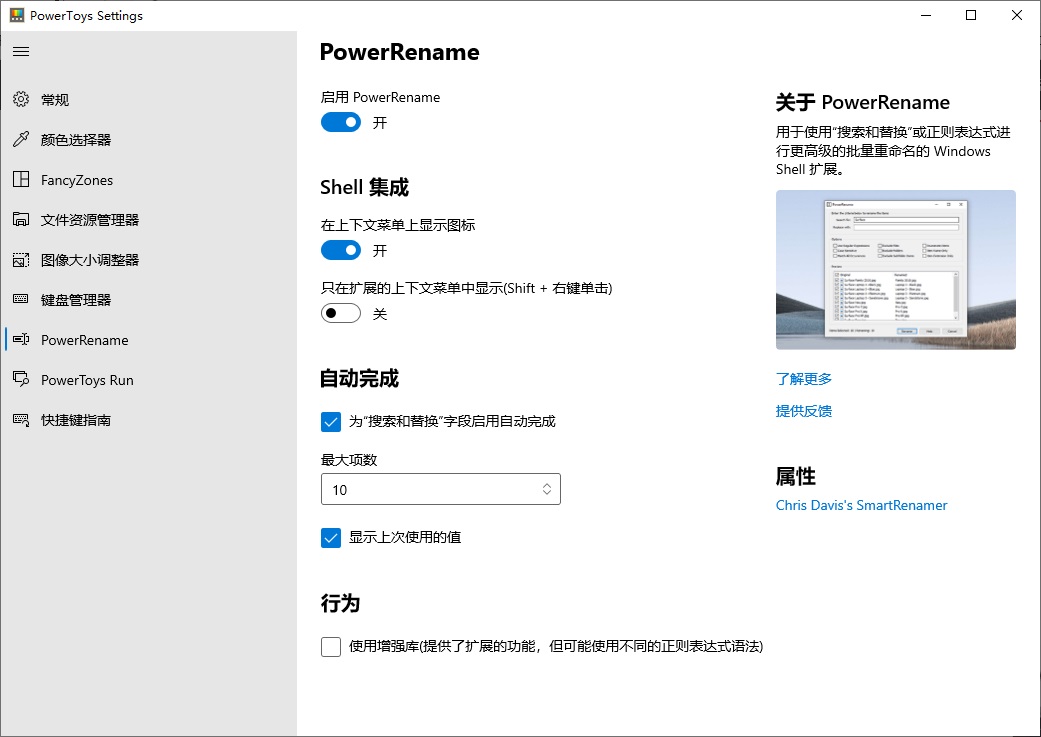Uncheck 显示上次使用的值 checkbox
The height and width of the screenshot is (737, 1041).
point(331,538)
